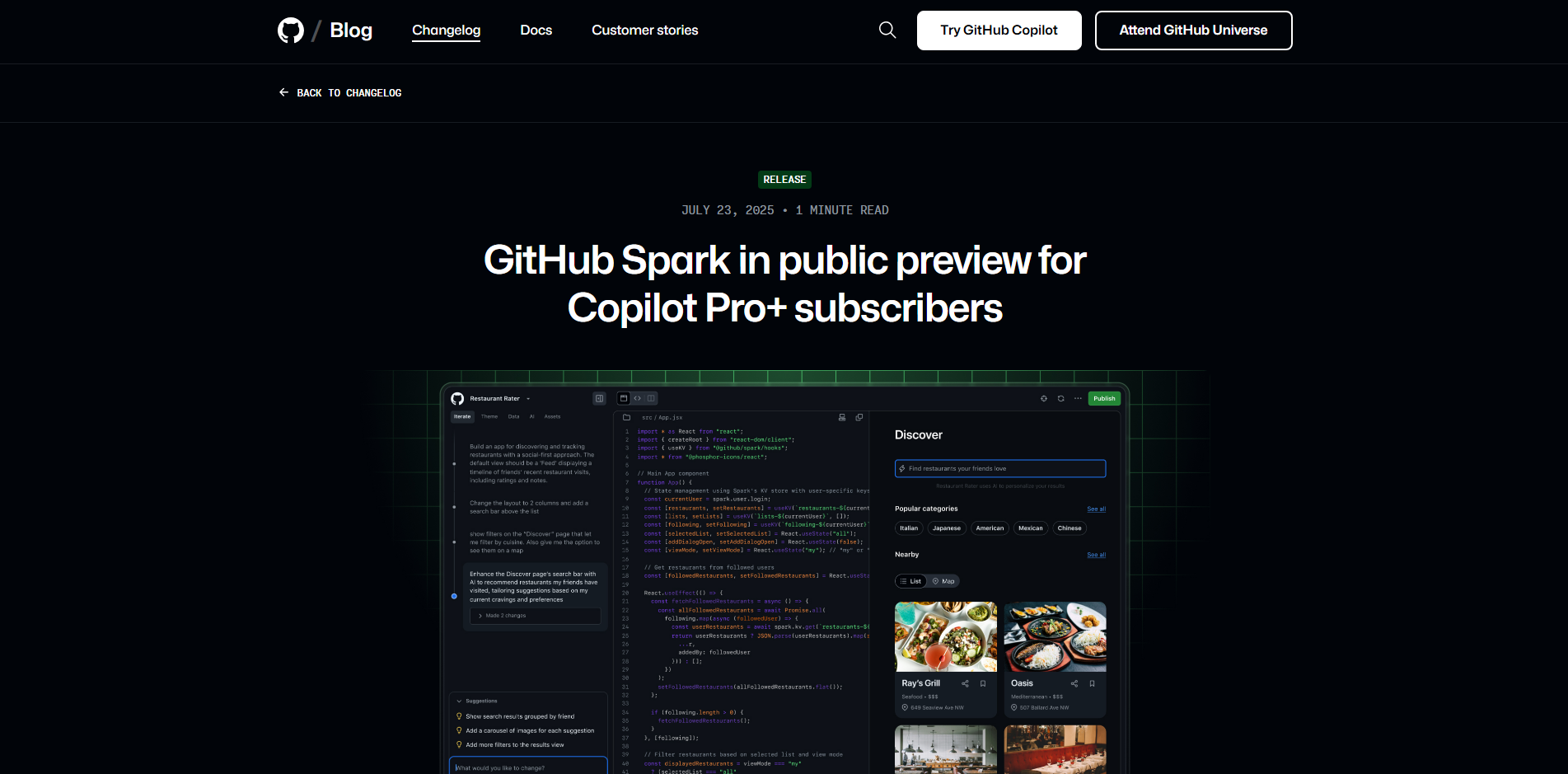
Task: Bookmark the Oasis restaurant
Action: pos(1093,684)
